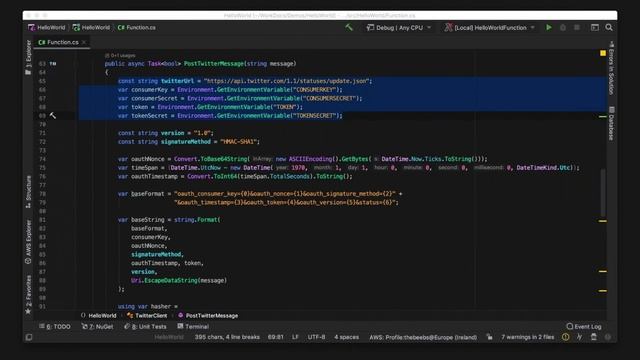The image size is (640, 360).
Task: Click the '7 warnings in 2 files' status
Action: click(x=528, y=337)
